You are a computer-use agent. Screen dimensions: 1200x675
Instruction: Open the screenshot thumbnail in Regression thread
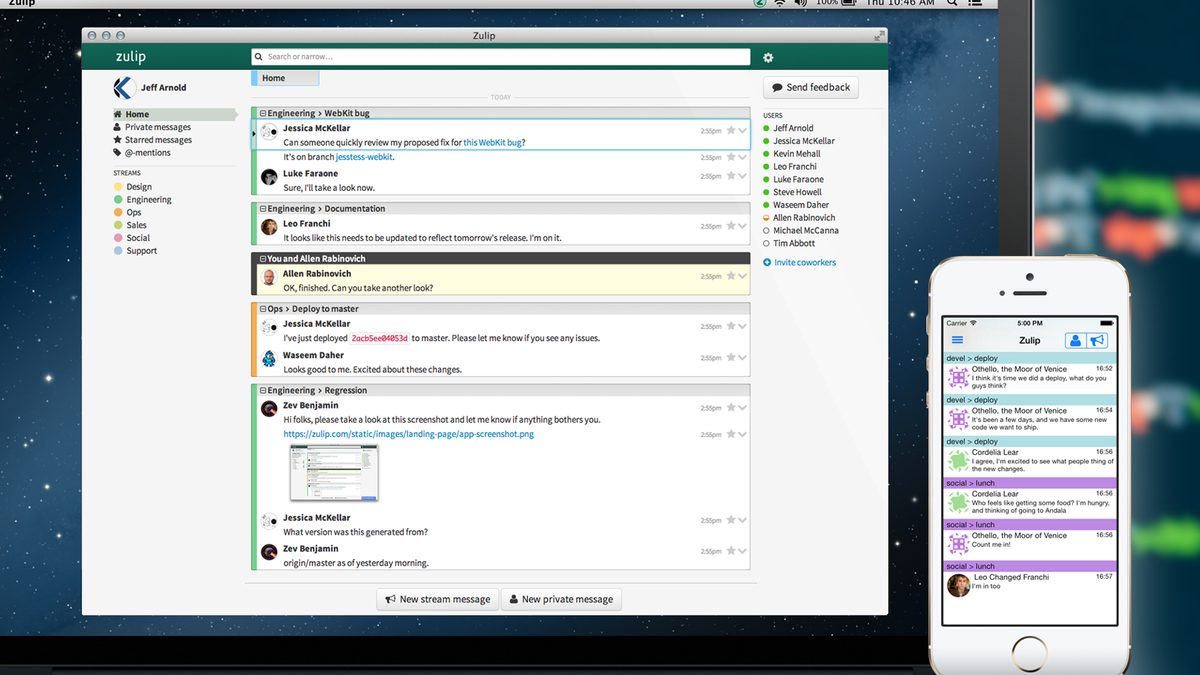click(334, 473)
